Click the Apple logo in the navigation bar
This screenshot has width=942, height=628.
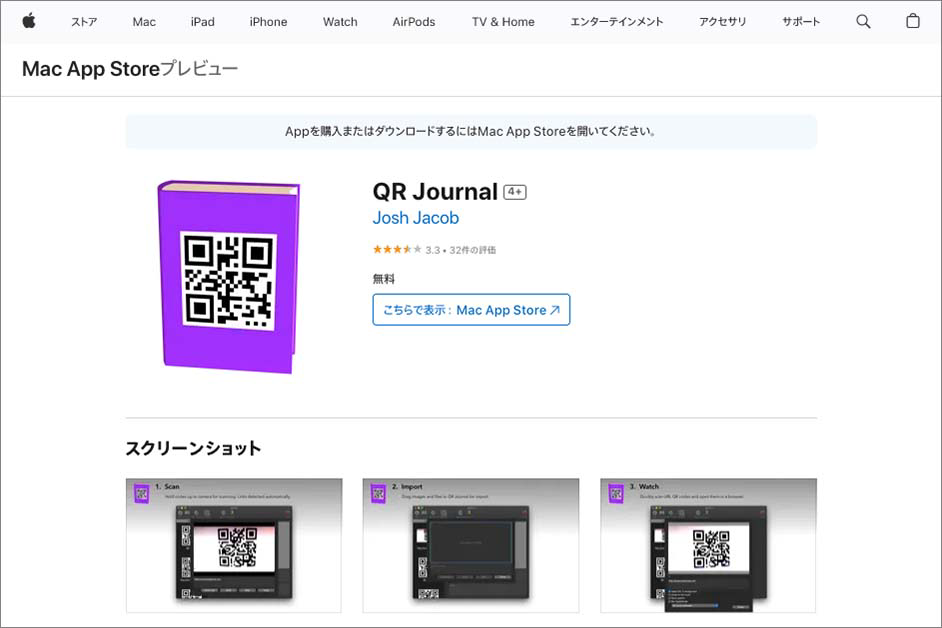point(29,20)
